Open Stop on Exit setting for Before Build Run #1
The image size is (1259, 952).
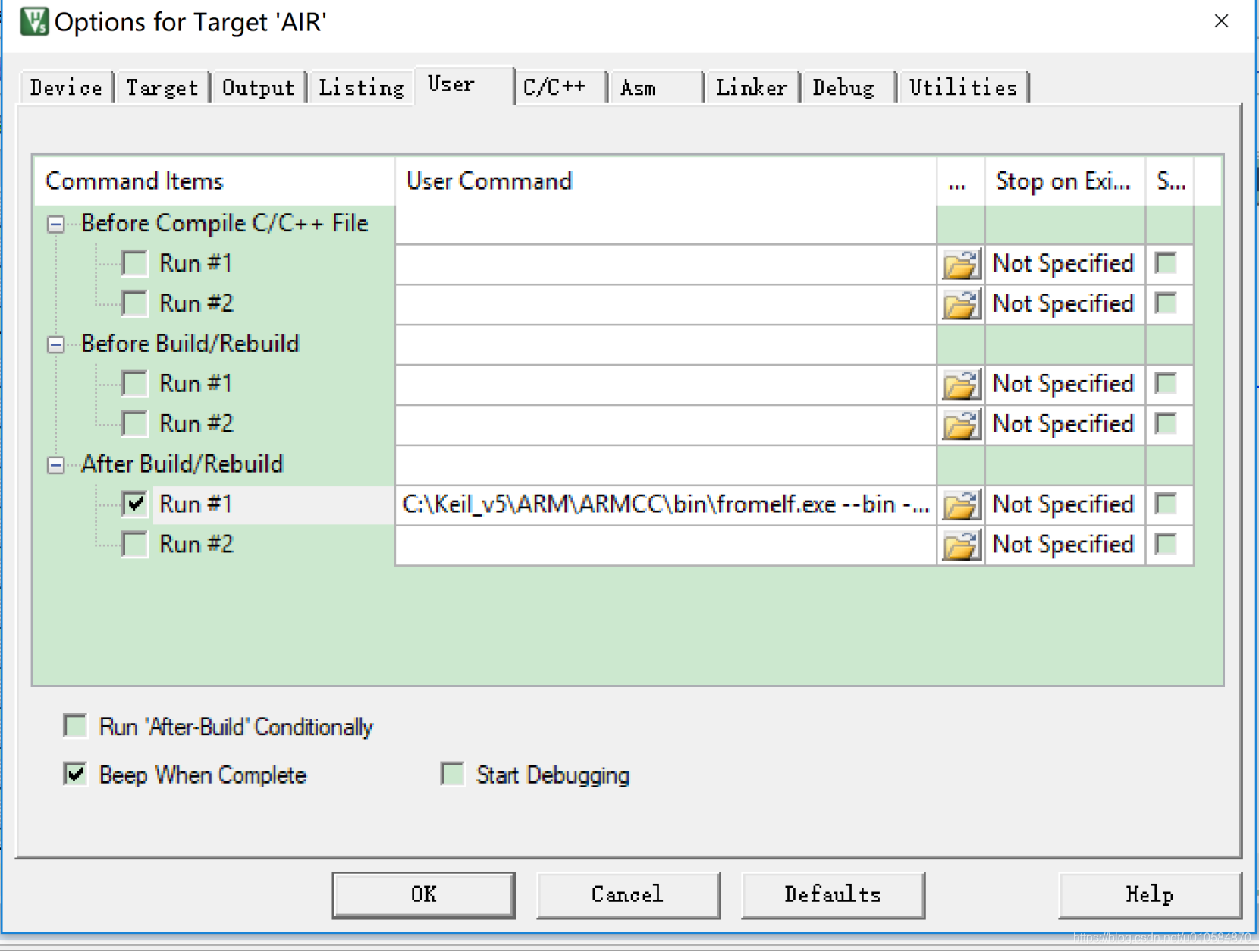(1064, 385)
